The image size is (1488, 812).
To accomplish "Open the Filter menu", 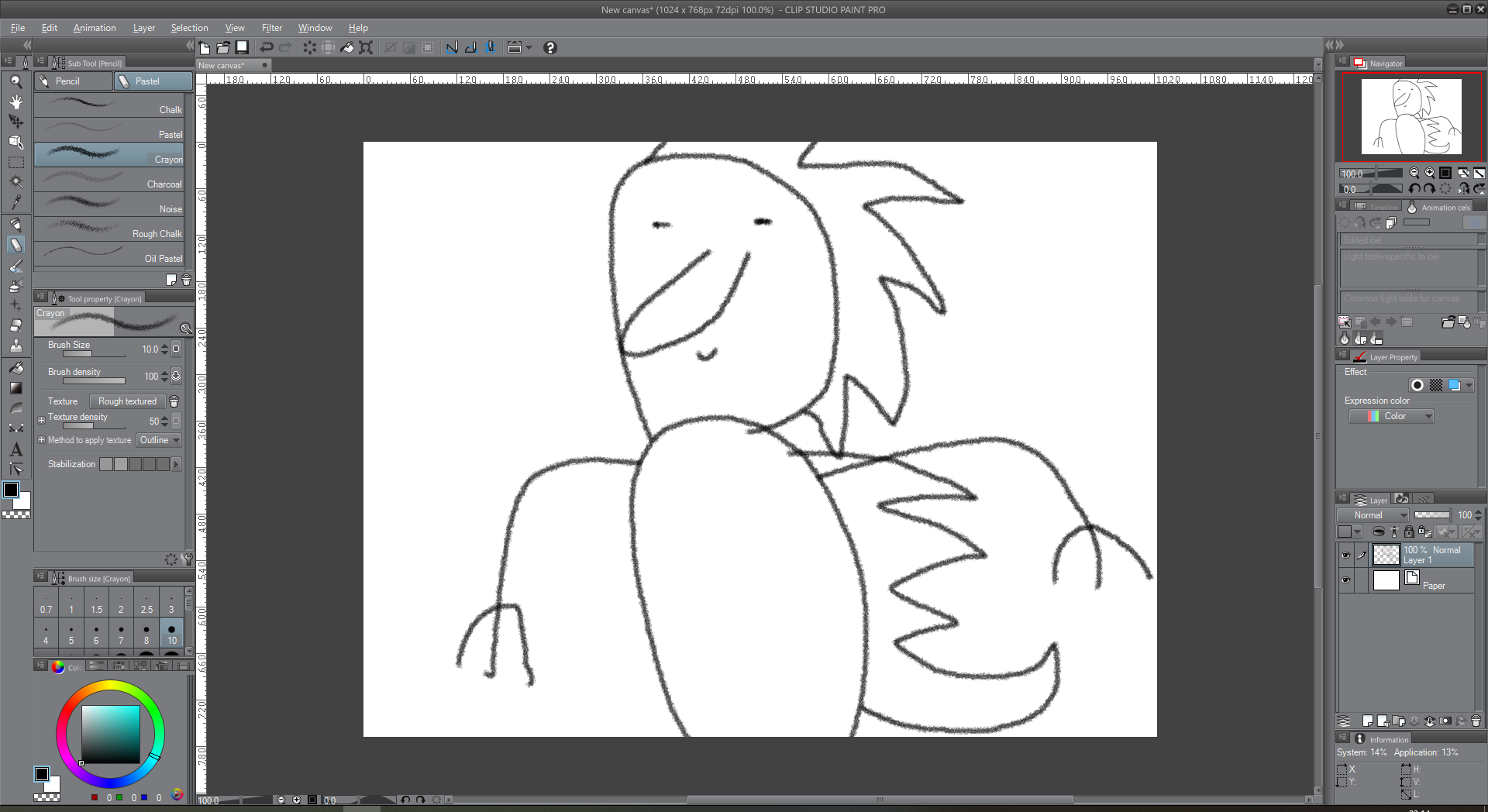I will click(x=272, y=28).
